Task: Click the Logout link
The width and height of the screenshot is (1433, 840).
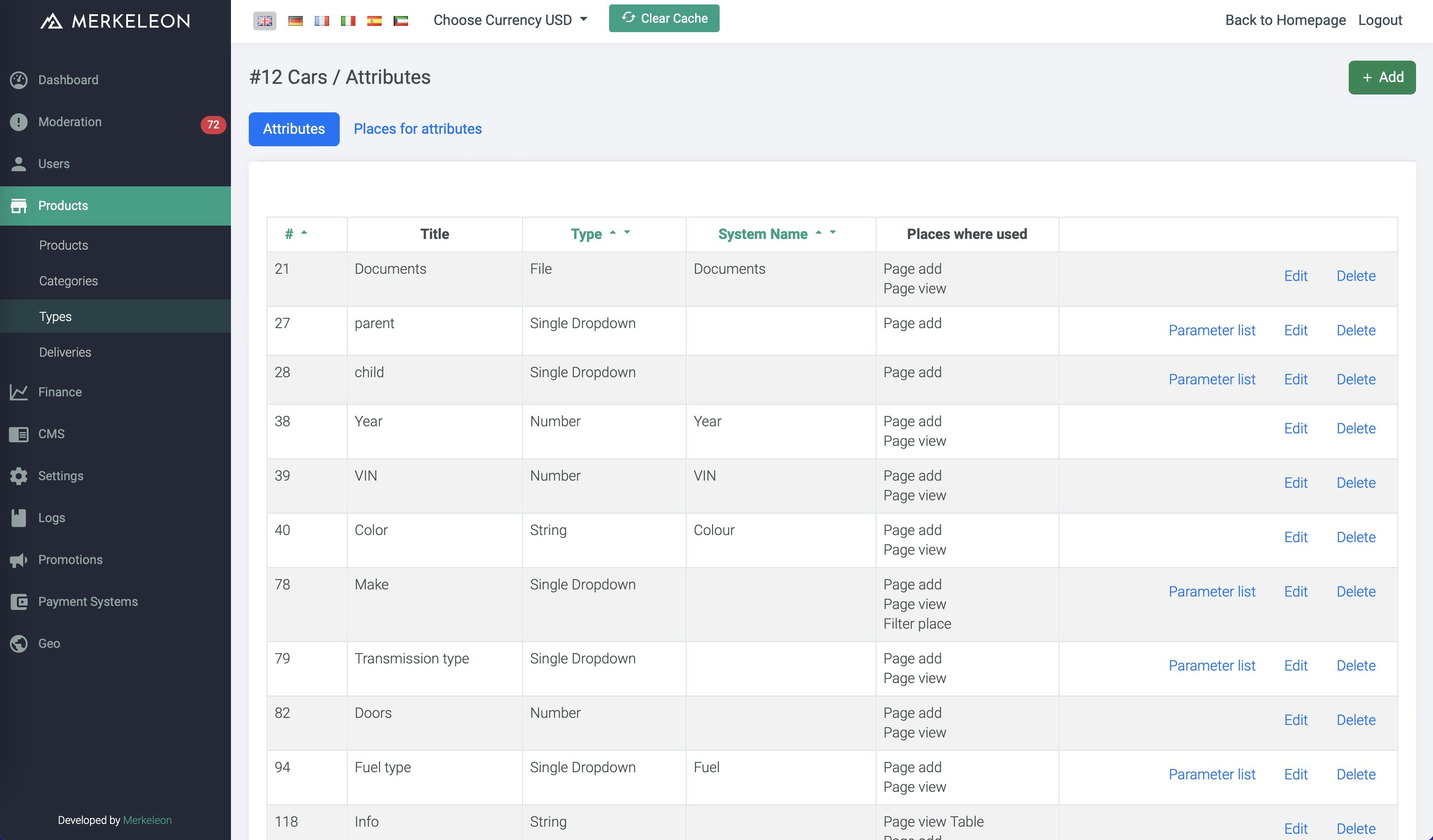Action: point(1380,20)
